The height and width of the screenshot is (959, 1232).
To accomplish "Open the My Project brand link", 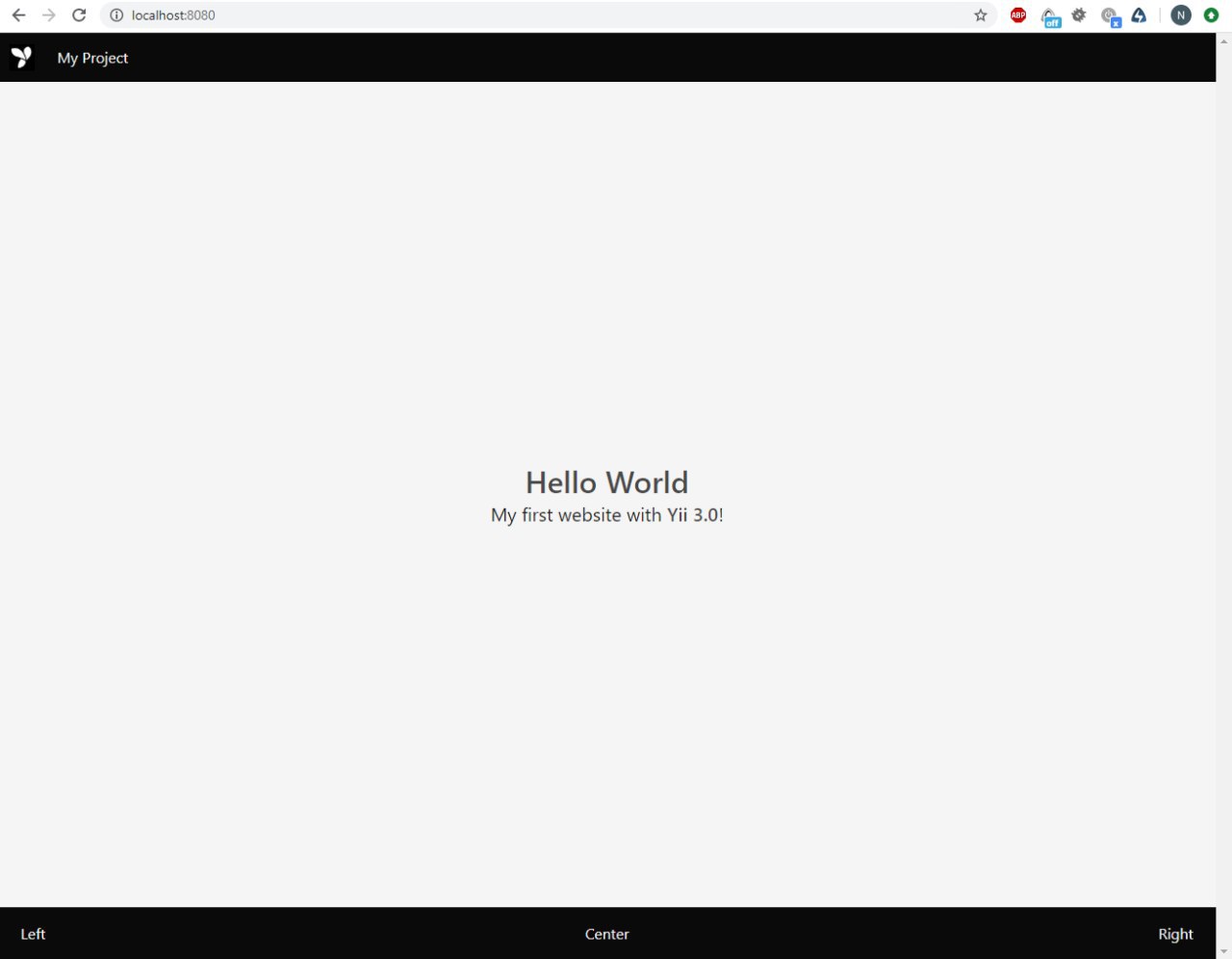I will point(92,58).
